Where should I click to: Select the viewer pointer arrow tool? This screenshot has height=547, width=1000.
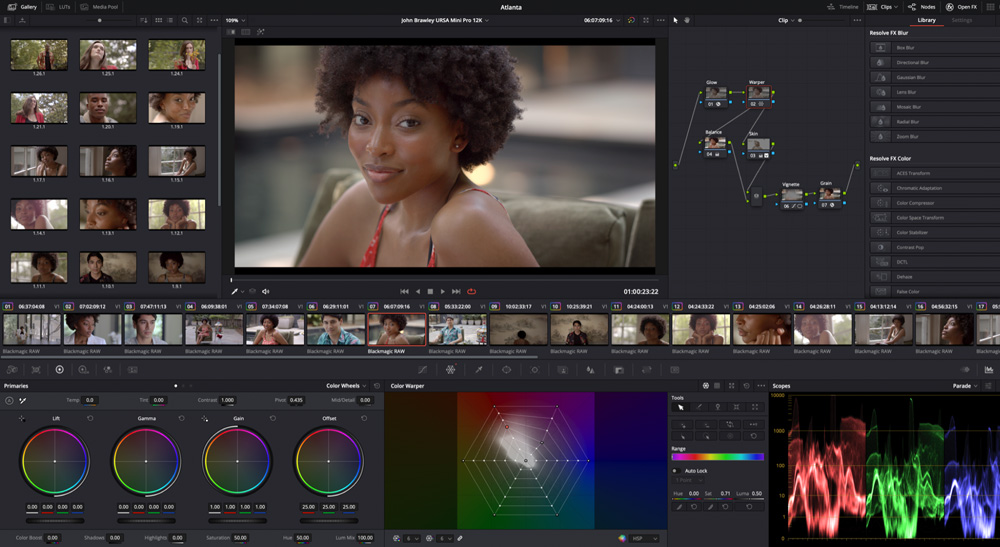coord(675,20)
